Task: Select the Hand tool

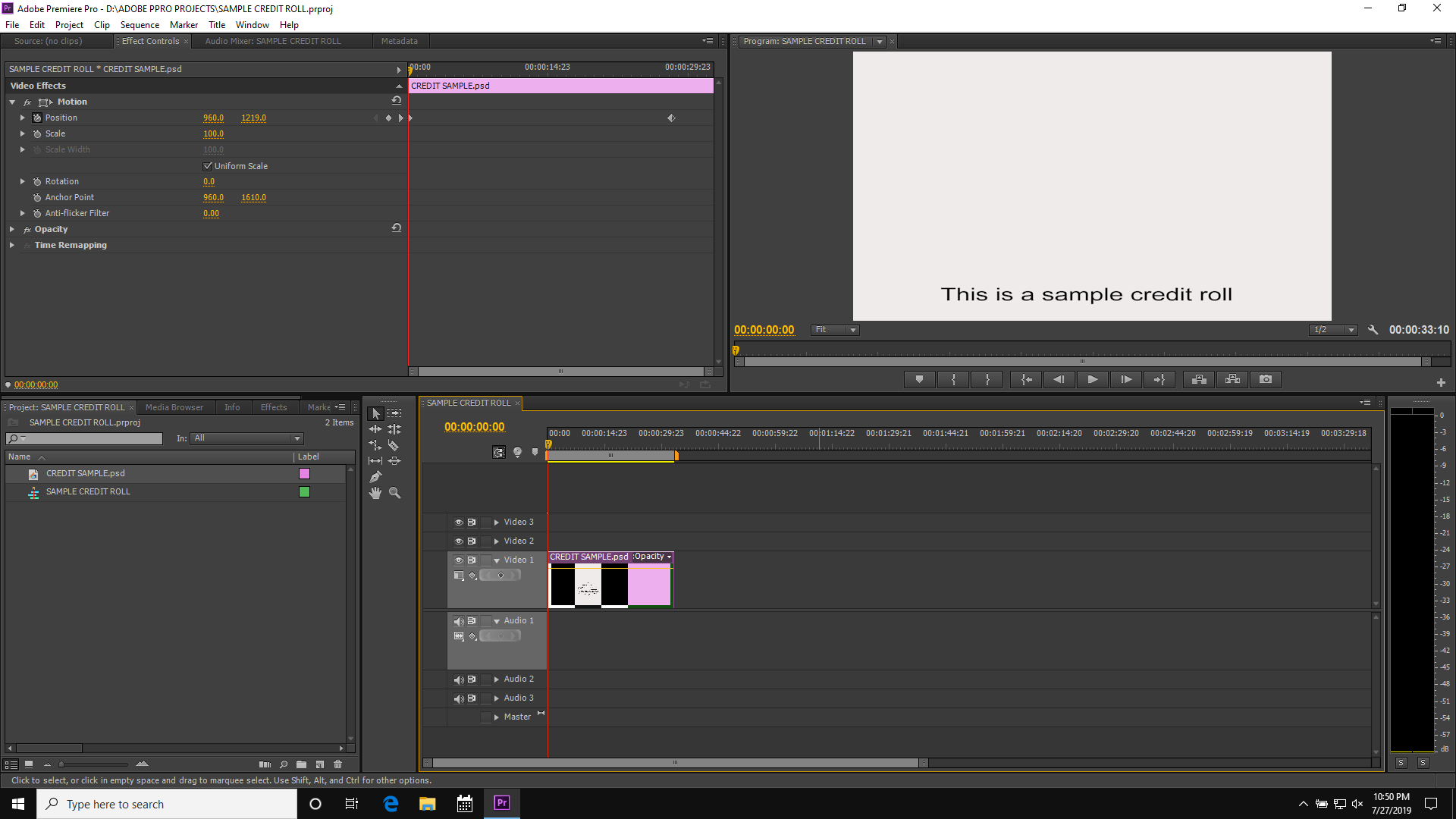Action: 375,493
